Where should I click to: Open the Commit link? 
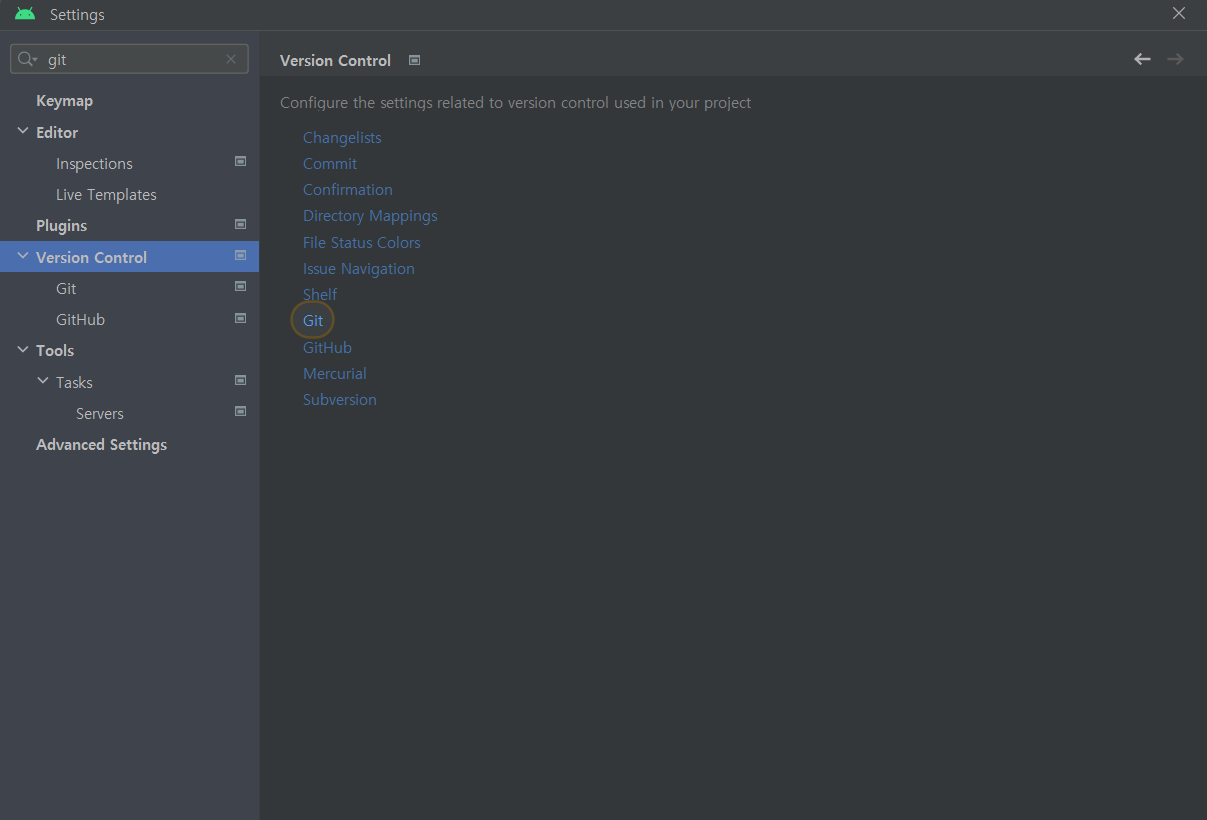[x=330, y=163]
